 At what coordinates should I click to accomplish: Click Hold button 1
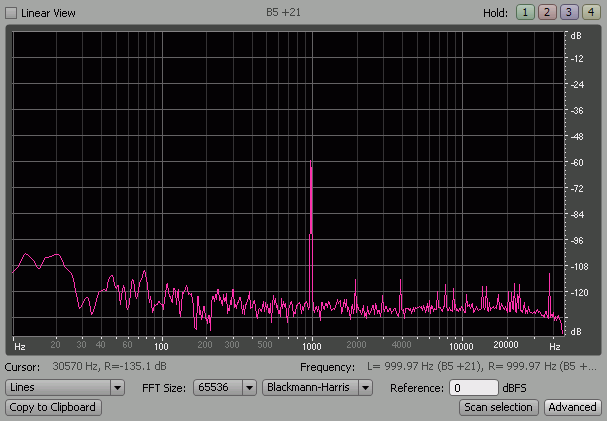525,12
